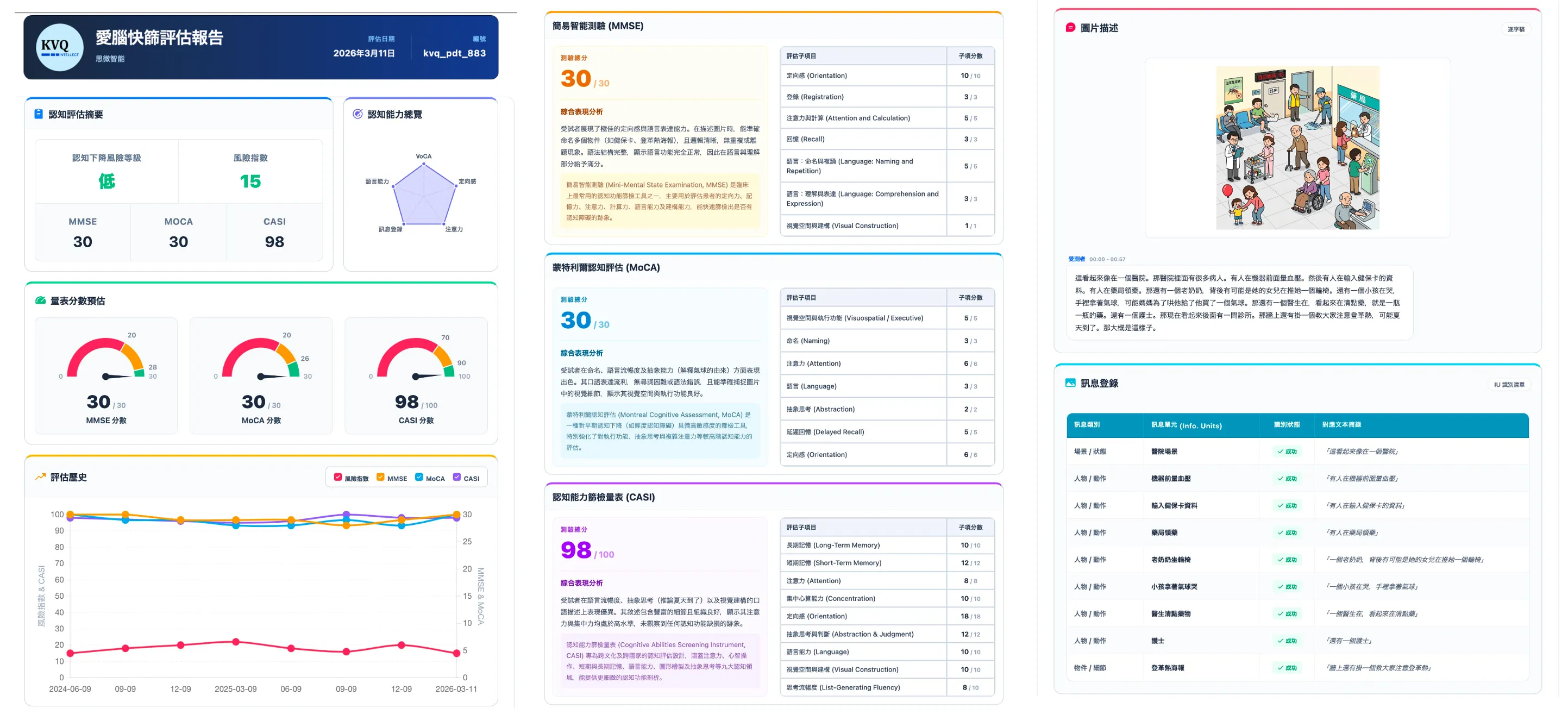Toggle the MoCA series checkbox
The image size is (1568, 727).
[419, 478]
